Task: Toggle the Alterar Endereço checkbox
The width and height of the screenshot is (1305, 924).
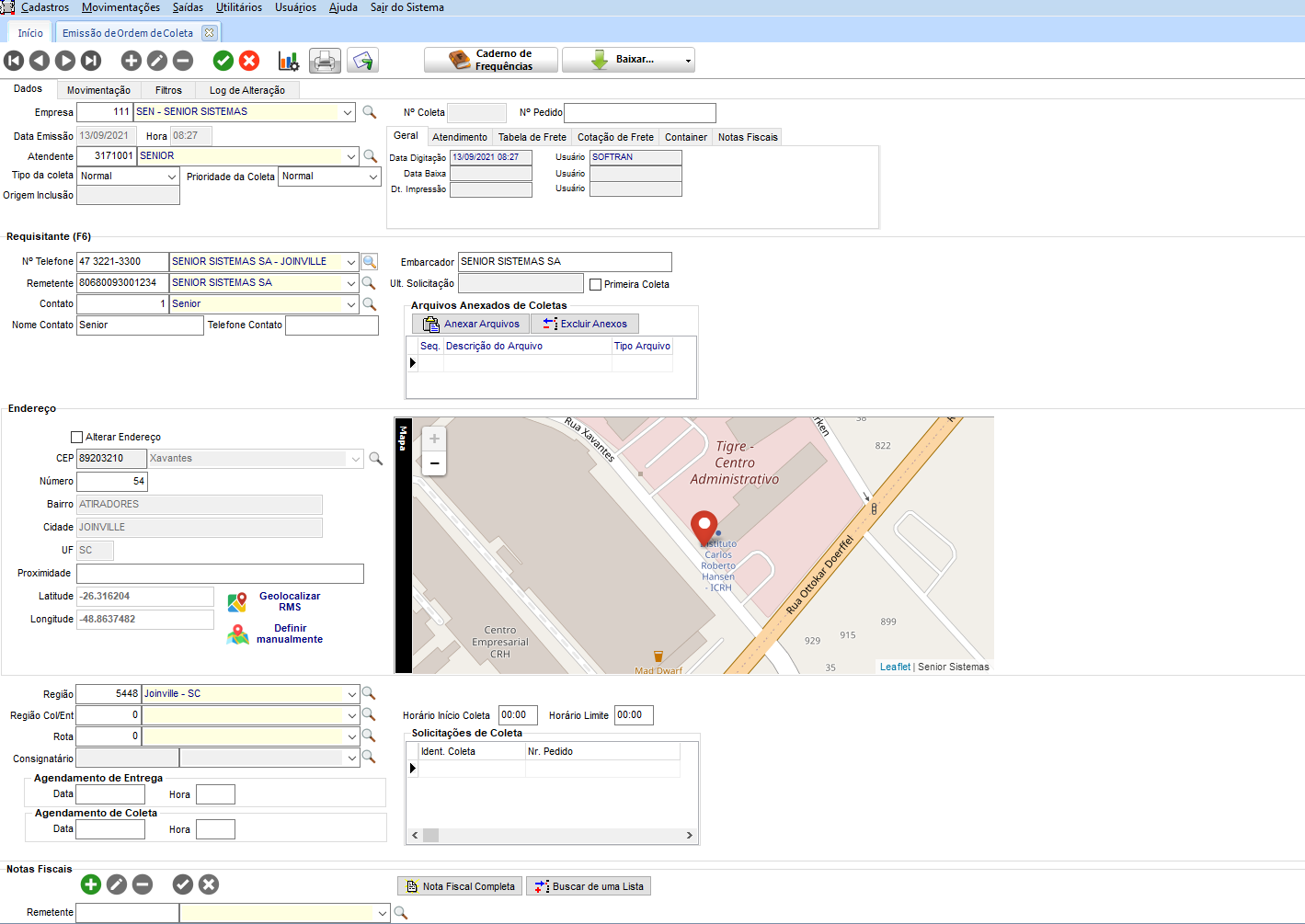Action: pos(77,438)
